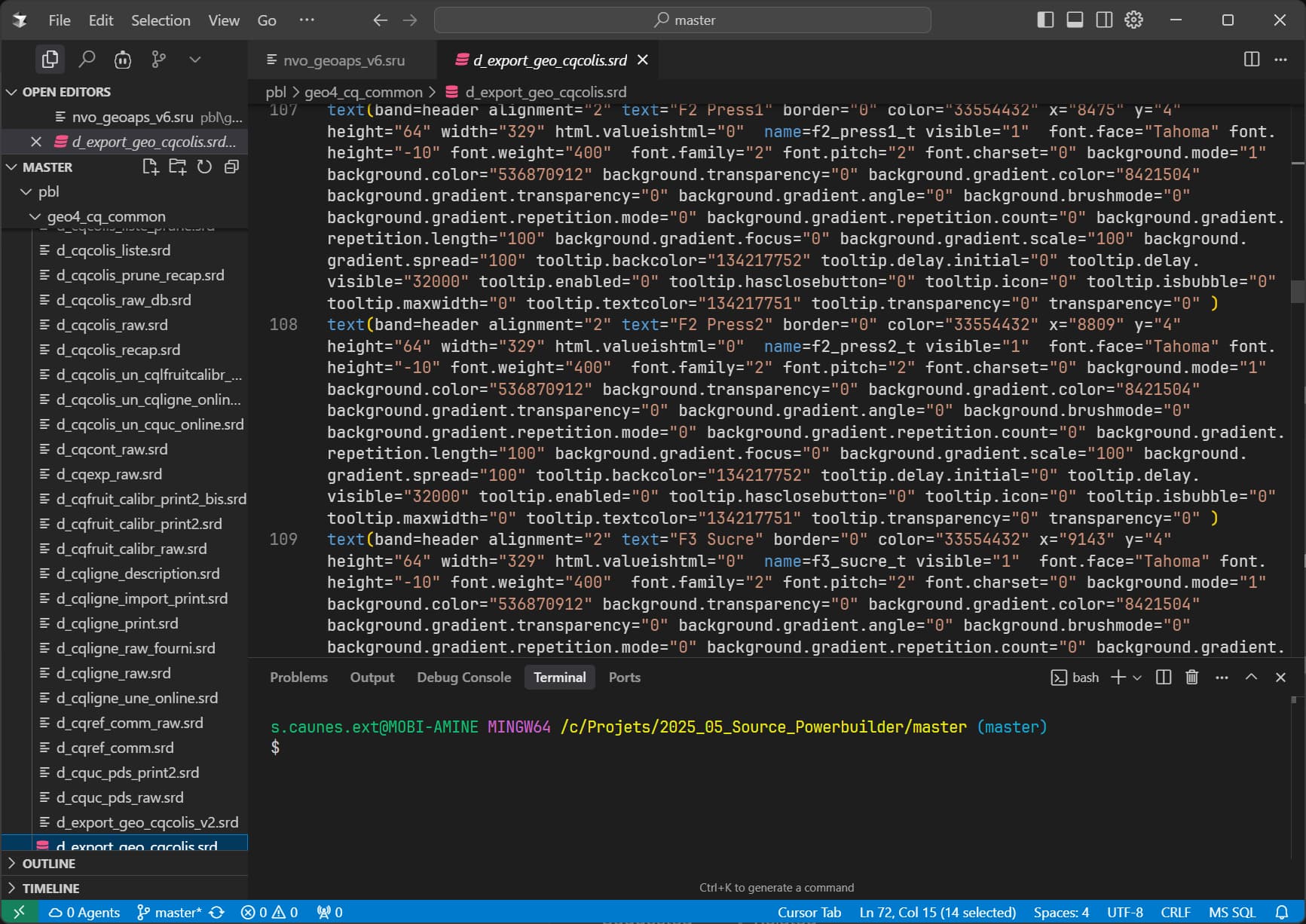Open the settings gear in title bar
Viewport: 1306px width, 924px height.
click(x=1133, y=20)
